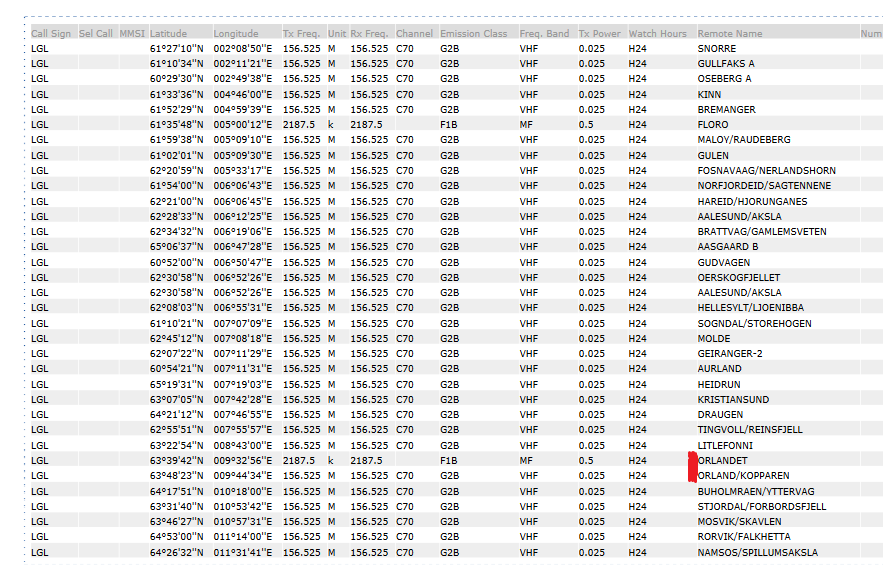Select the FLORO remote name cell
Screen dimensions: 883x583
click(712, 124)
